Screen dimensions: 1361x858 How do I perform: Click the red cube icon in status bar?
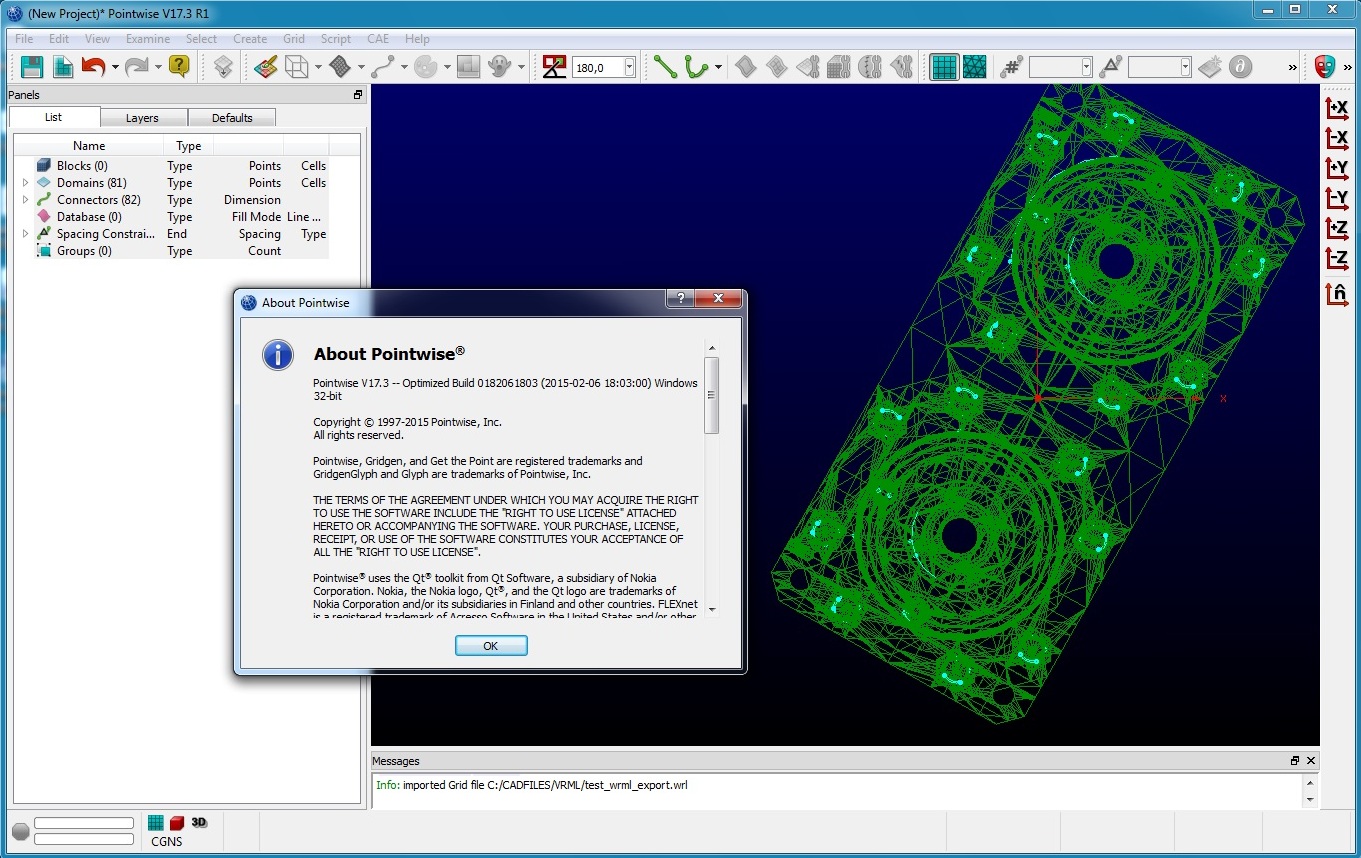(x=177, y=823)
